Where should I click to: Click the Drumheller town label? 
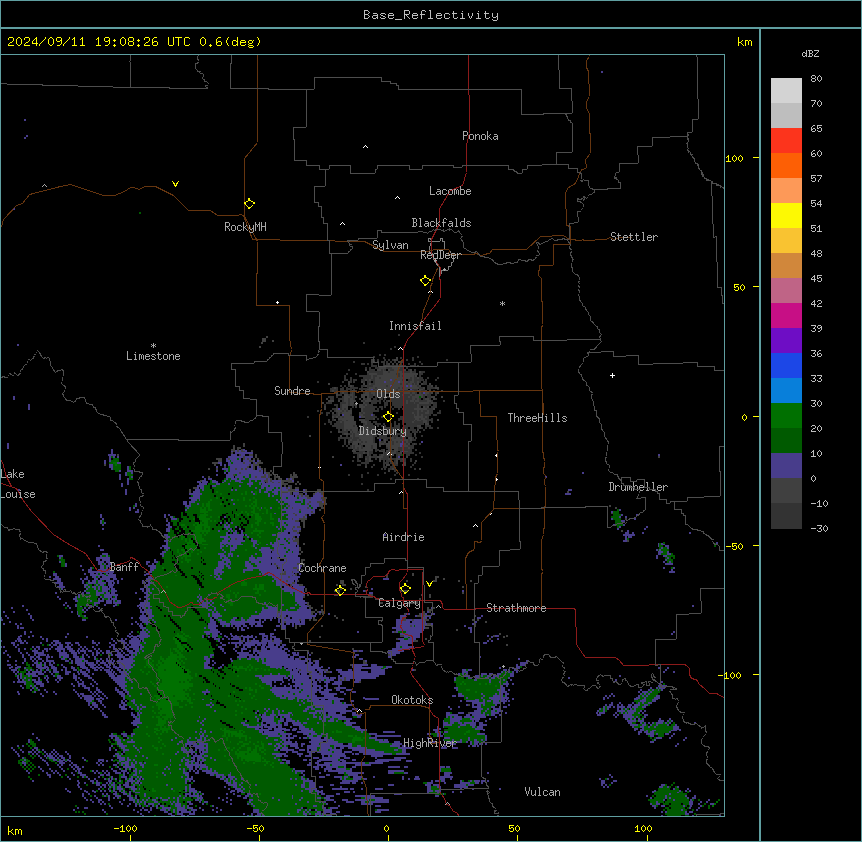[x=638, y=487]
